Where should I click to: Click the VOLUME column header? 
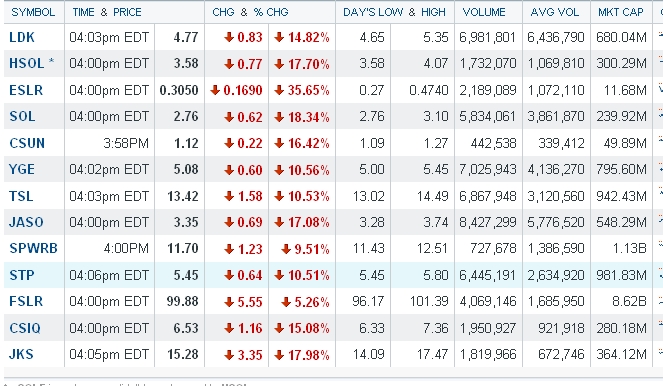click(x=484, y=12)
